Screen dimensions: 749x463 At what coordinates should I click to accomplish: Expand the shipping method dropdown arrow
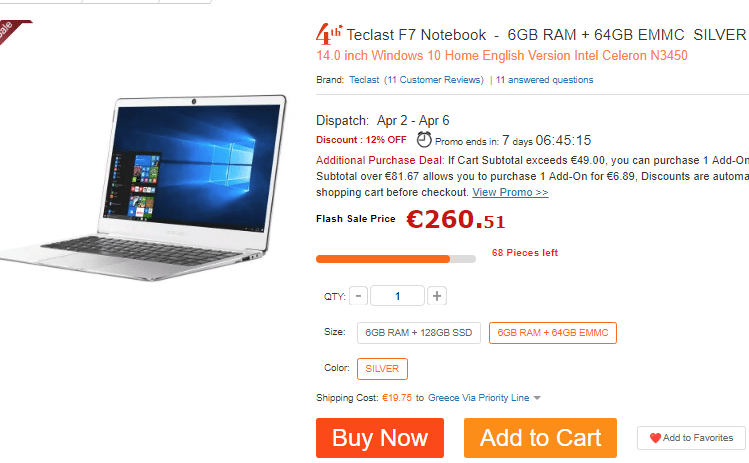tap(537, 398)
